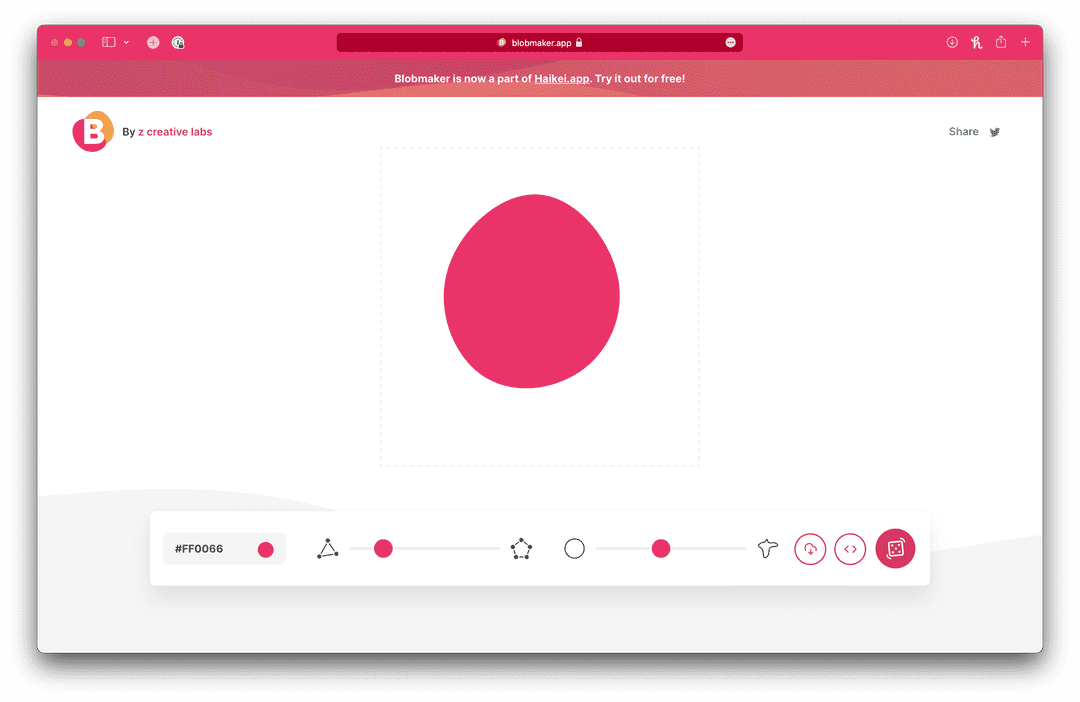Click the pink color swatch
The width and height of the screenshot is (1080, 702).
point(265,548)
